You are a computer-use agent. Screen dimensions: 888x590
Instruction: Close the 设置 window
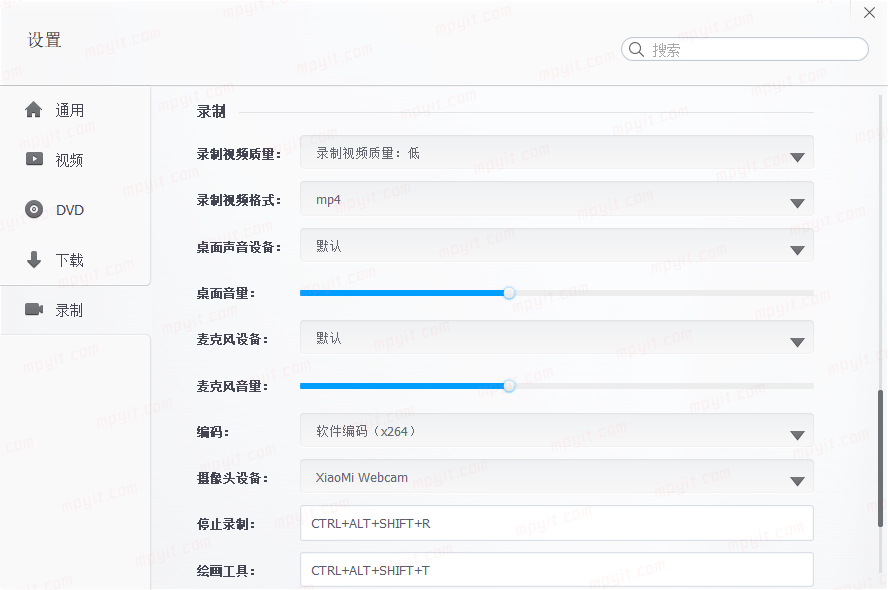coord(869,12)
